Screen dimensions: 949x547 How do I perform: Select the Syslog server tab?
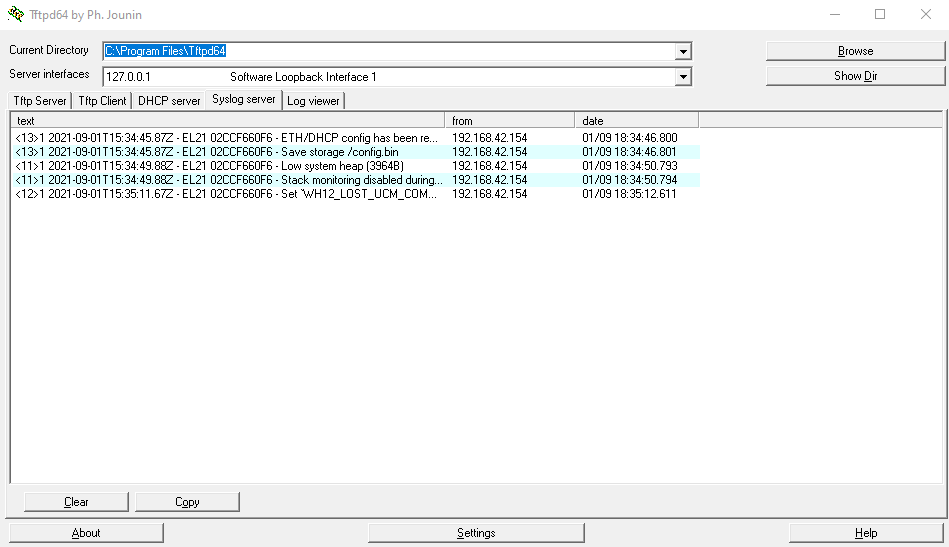pos(243,100)
